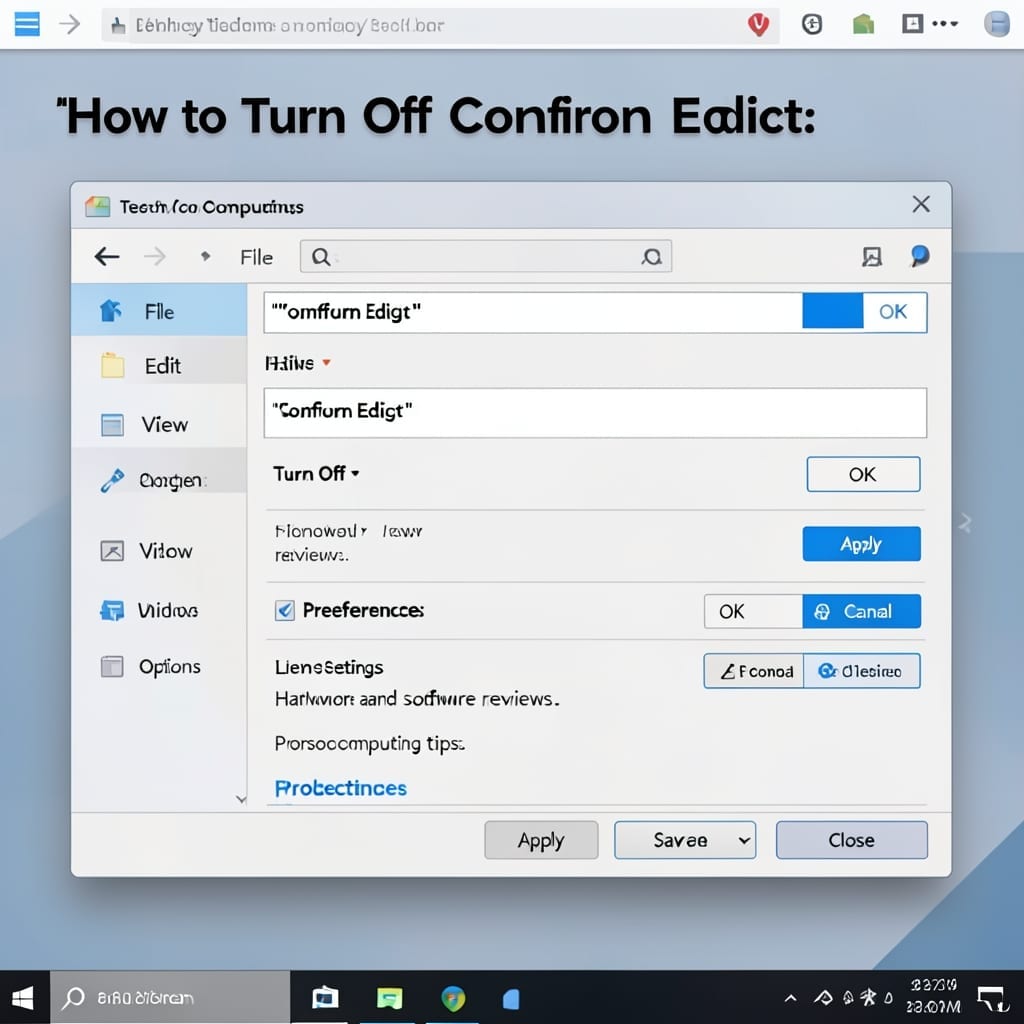Click the Close button at bottom

click(x=851, y=840)
